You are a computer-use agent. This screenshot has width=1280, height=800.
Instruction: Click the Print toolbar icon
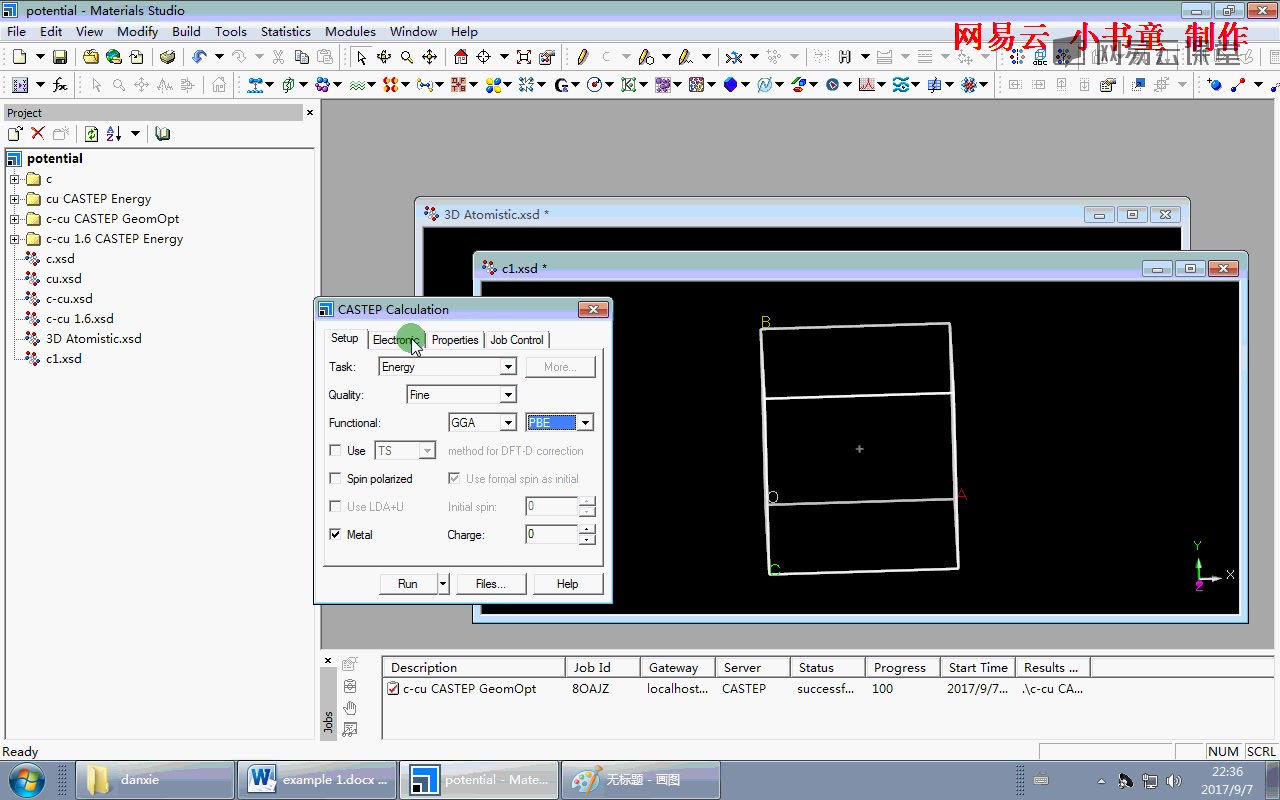(167, 57)
